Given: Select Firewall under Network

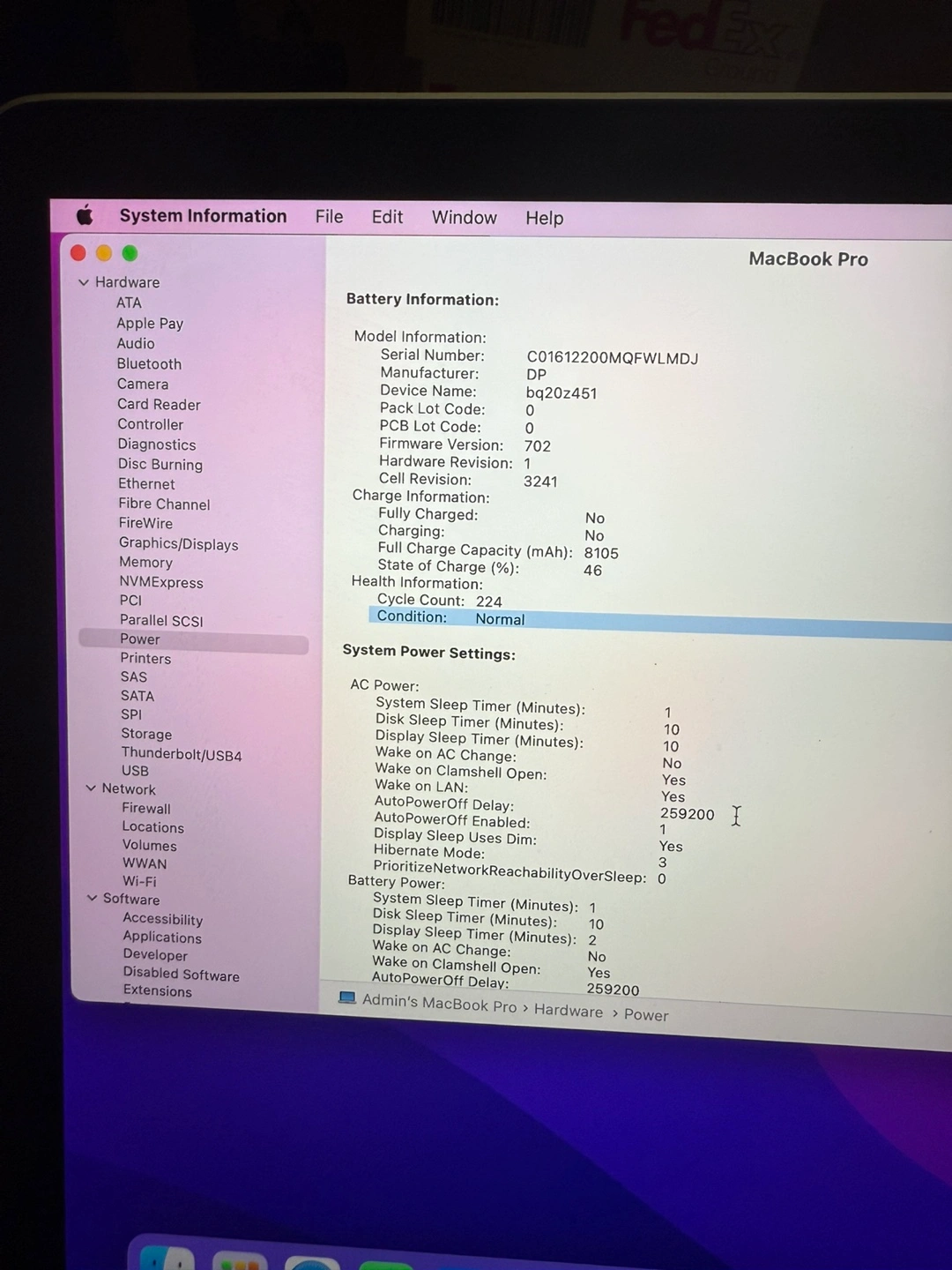Looking at the screenshot, I should coord(146,808).
